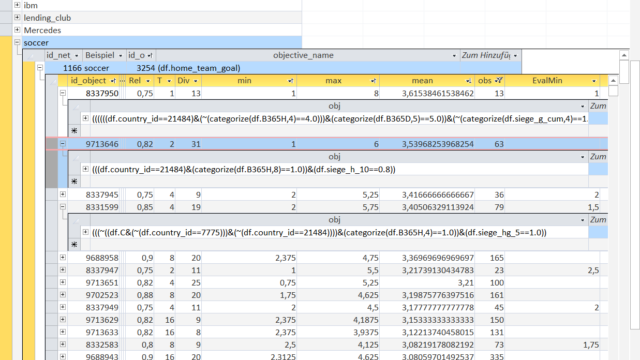This screenshot has width=640, height=360.
Task: Collapse record 8331599 subdatasheet
Action: (63, 207)
